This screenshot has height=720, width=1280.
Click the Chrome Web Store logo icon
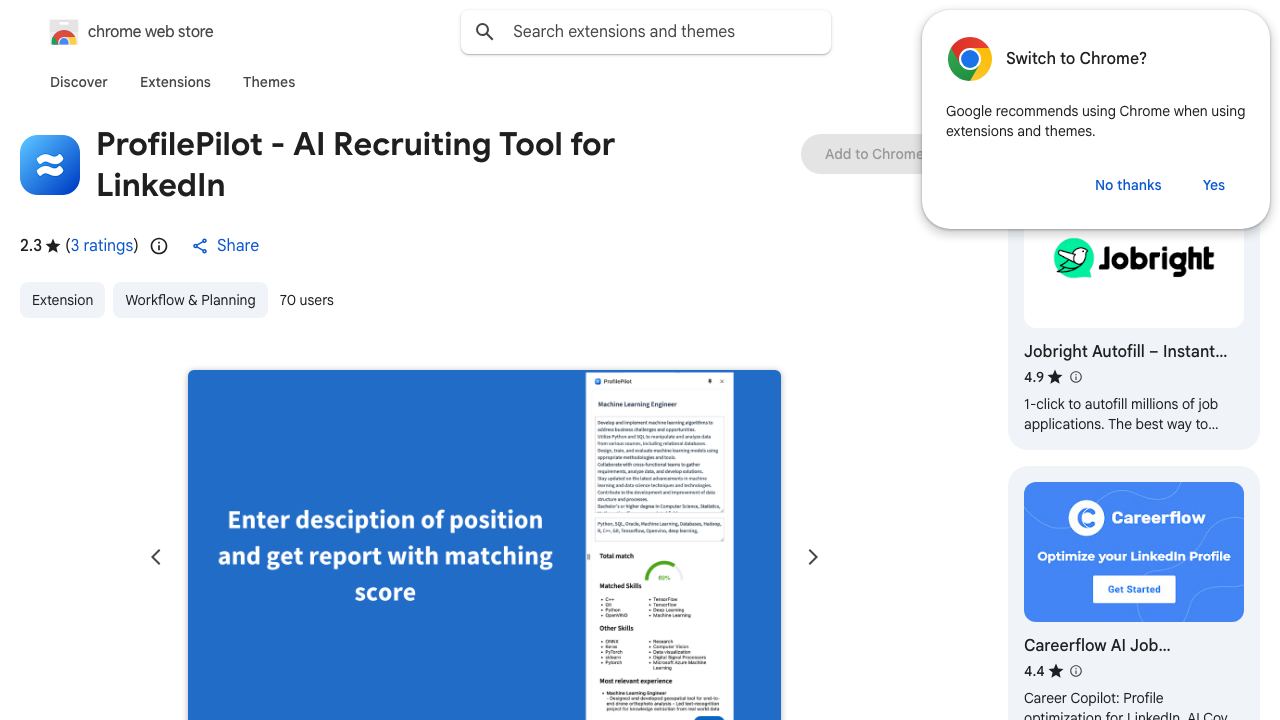[64, 33]
